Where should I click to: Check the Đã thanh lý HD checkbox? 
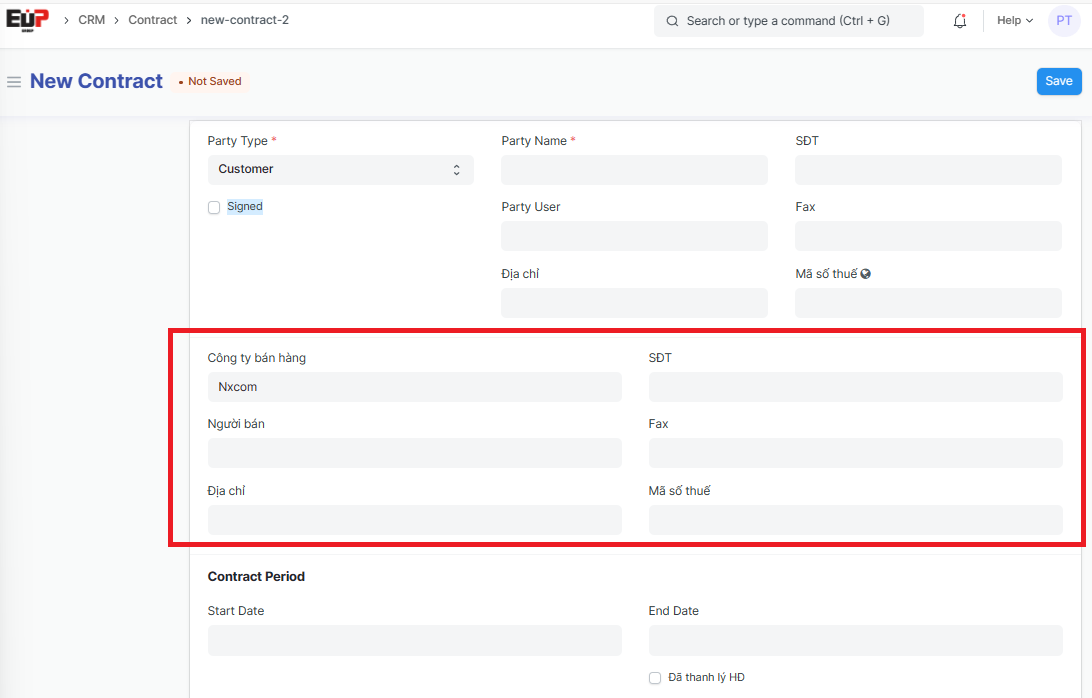[655, 678]
